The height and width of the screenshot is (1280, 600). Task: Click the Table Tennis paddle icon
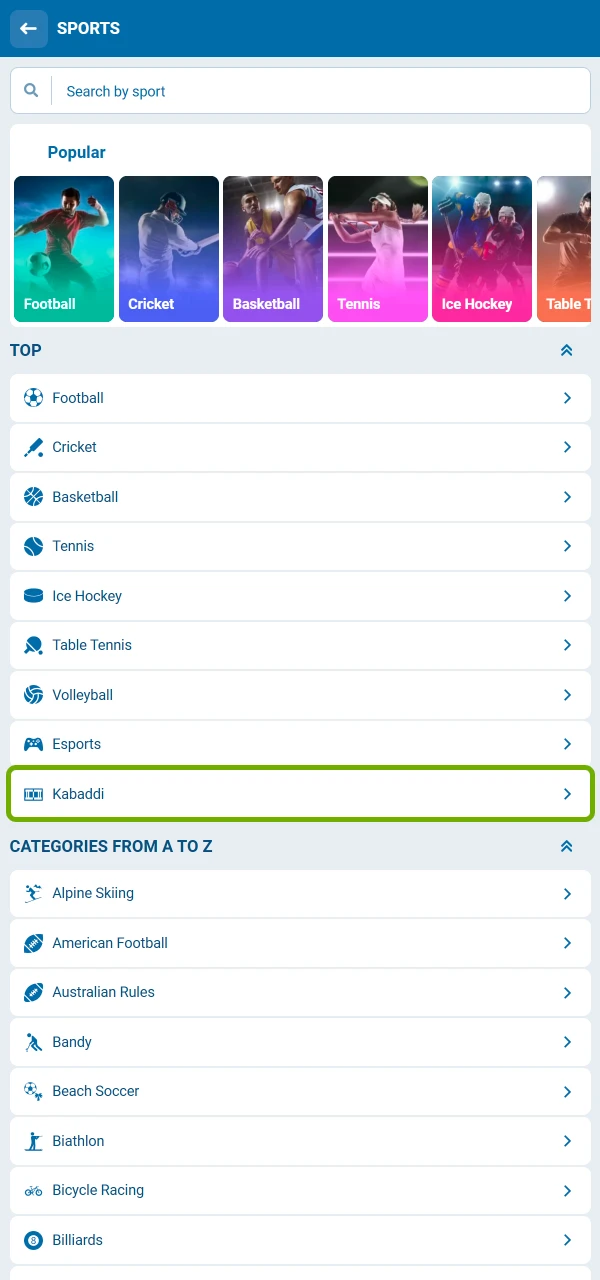[x=34, y=645]
